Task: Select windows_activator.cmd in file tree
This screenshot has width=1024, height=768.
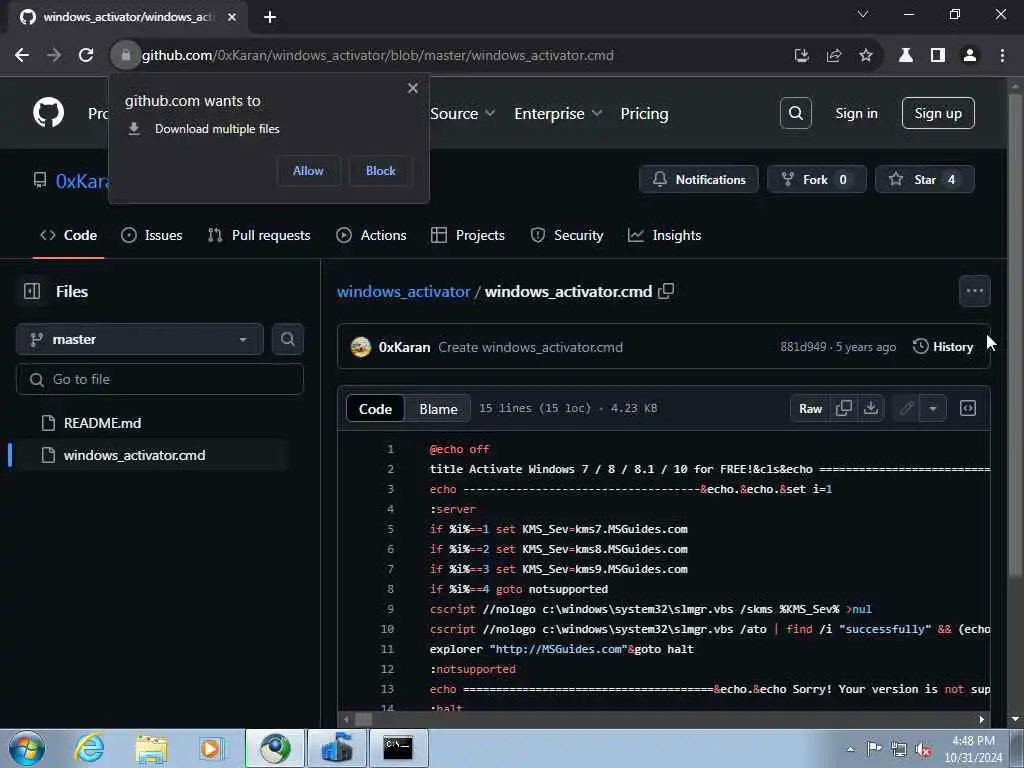Action: pyautogui.click(x=152, y=455)
